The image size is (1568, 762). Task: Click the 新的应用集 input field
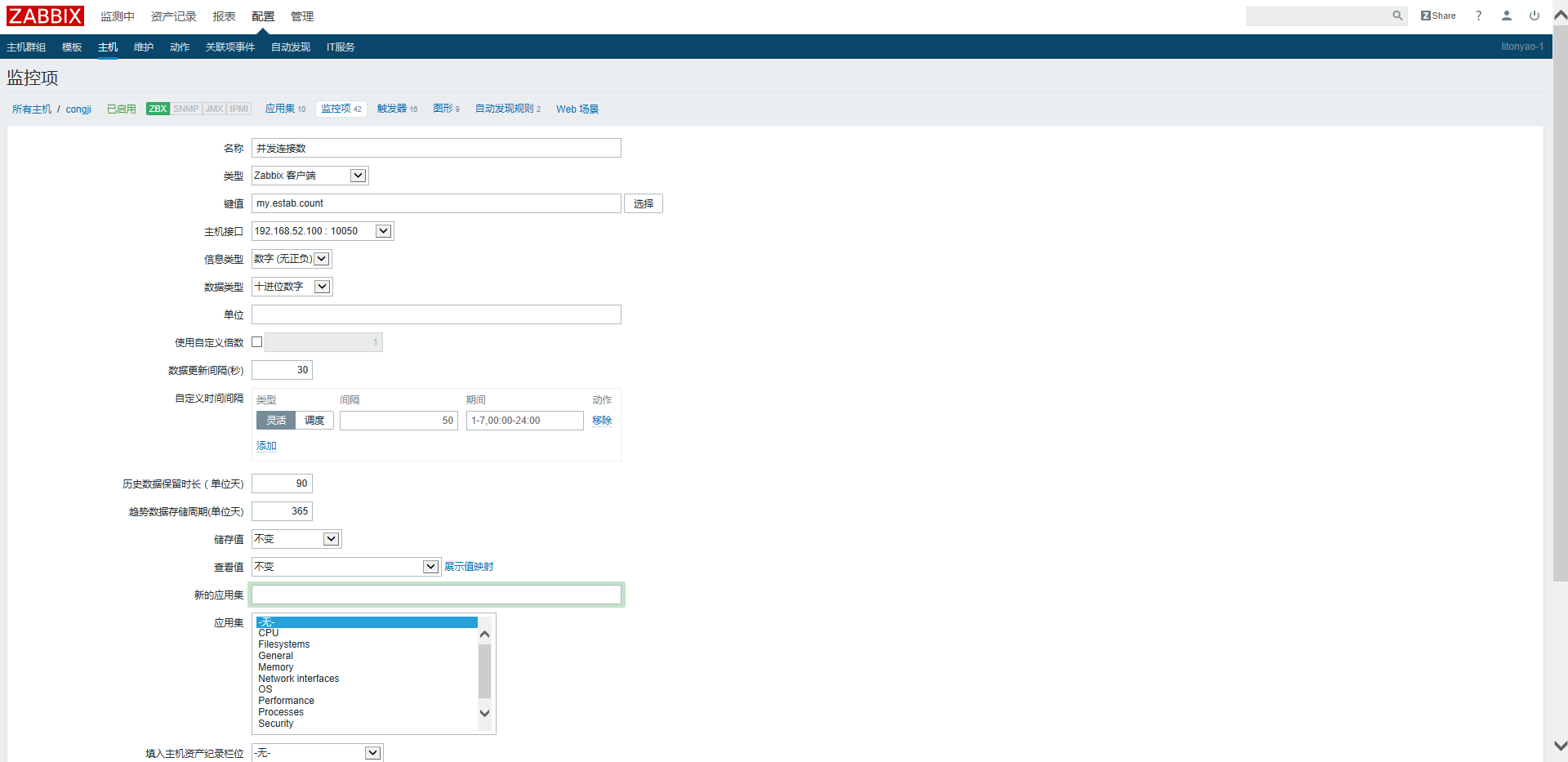(436, 595)
